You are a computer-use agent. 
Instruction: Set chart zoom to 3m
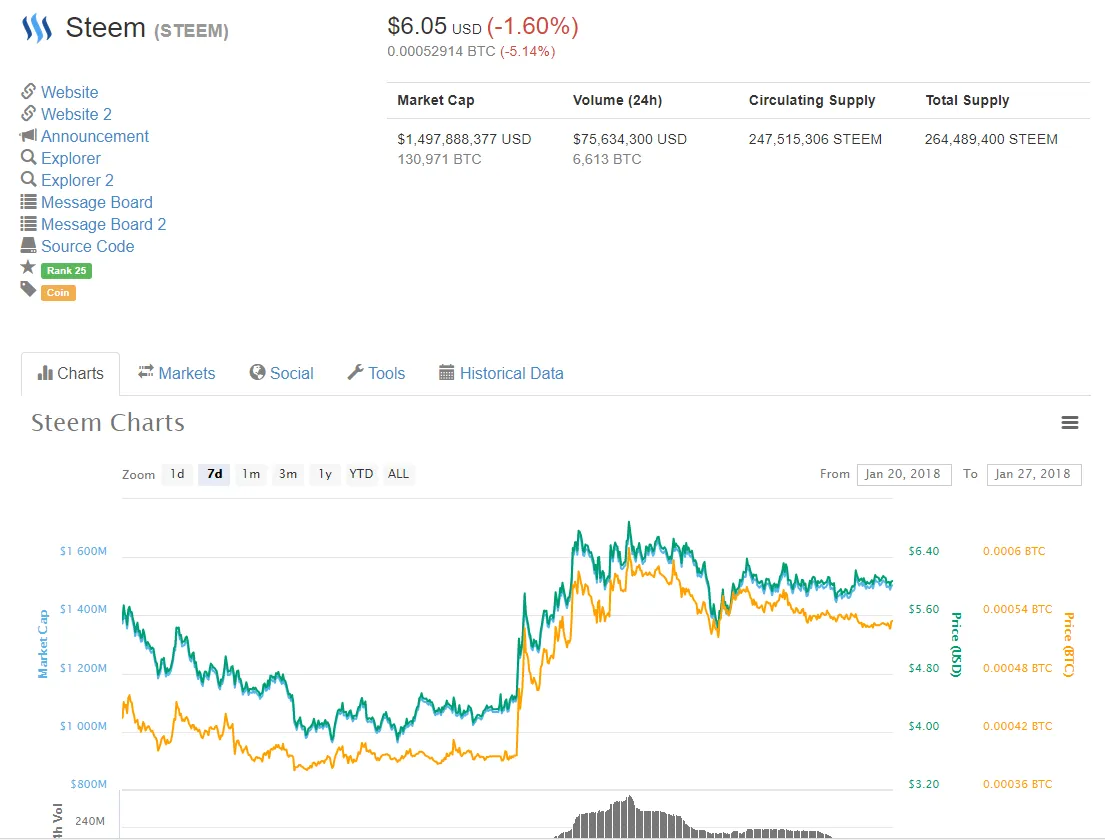[x=288, y=474]
